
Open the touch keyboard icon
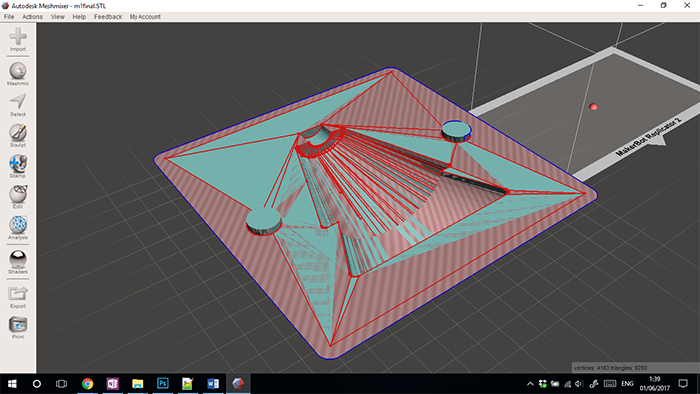(610, 384)
